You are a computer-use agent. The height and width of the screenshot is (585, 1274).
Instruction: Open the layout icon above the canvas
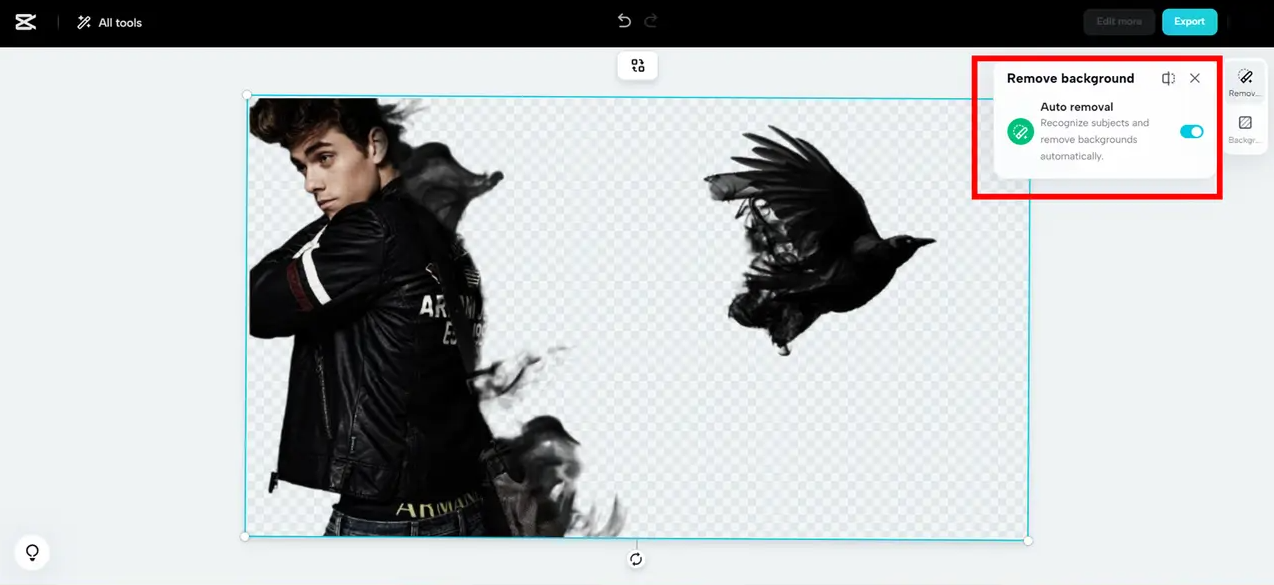coord(637,66)
